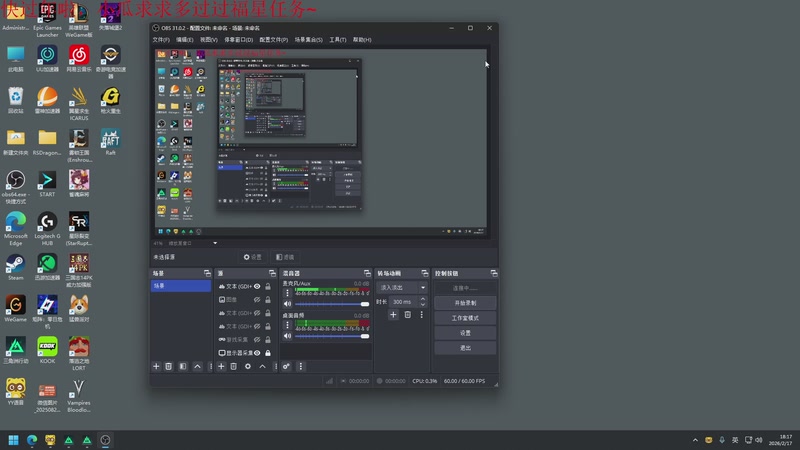The width and height of the screenshot is (800, 450).
Task: Open Windows Start menu on taskbar
Action: tap(14, 440)
